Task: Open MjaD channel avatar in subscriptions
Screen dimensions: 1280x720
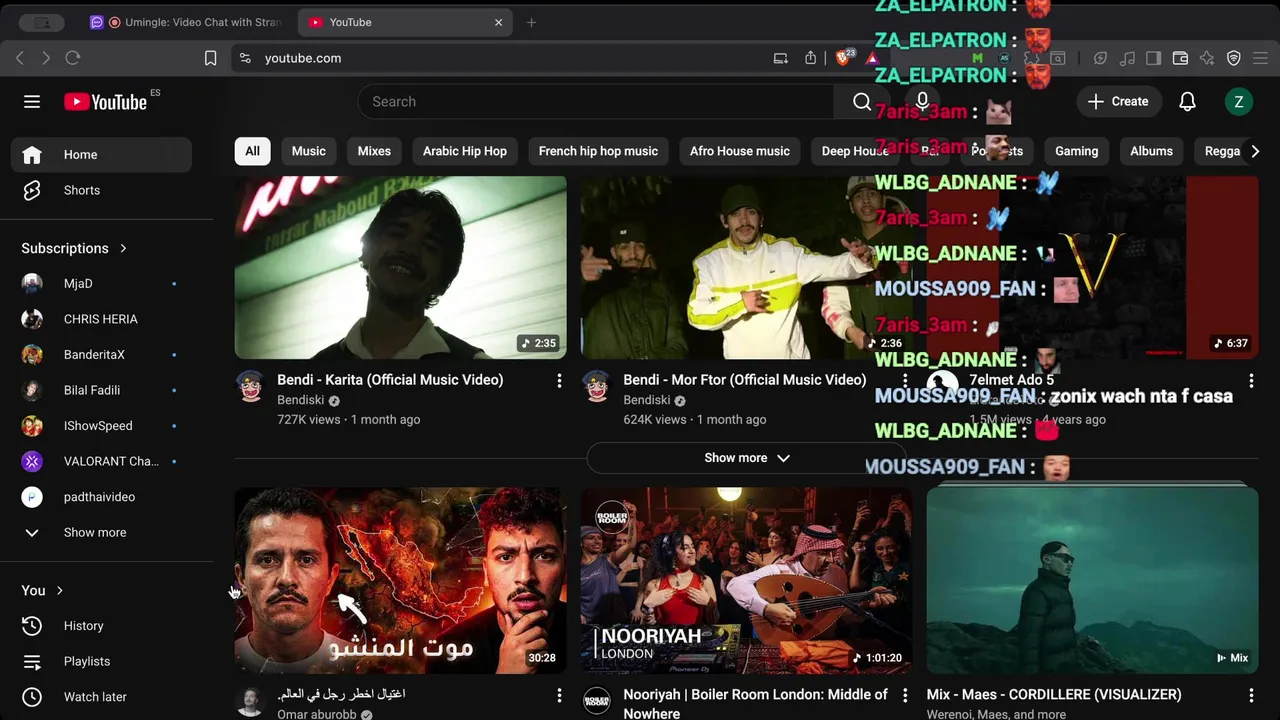Action: point(32,283)
